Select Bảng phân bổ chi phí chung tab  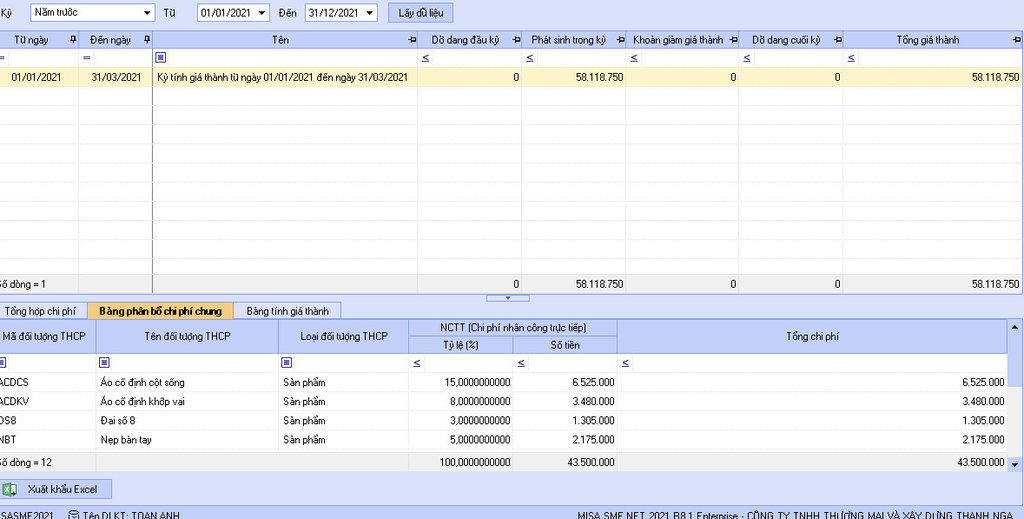coord(161,311)
